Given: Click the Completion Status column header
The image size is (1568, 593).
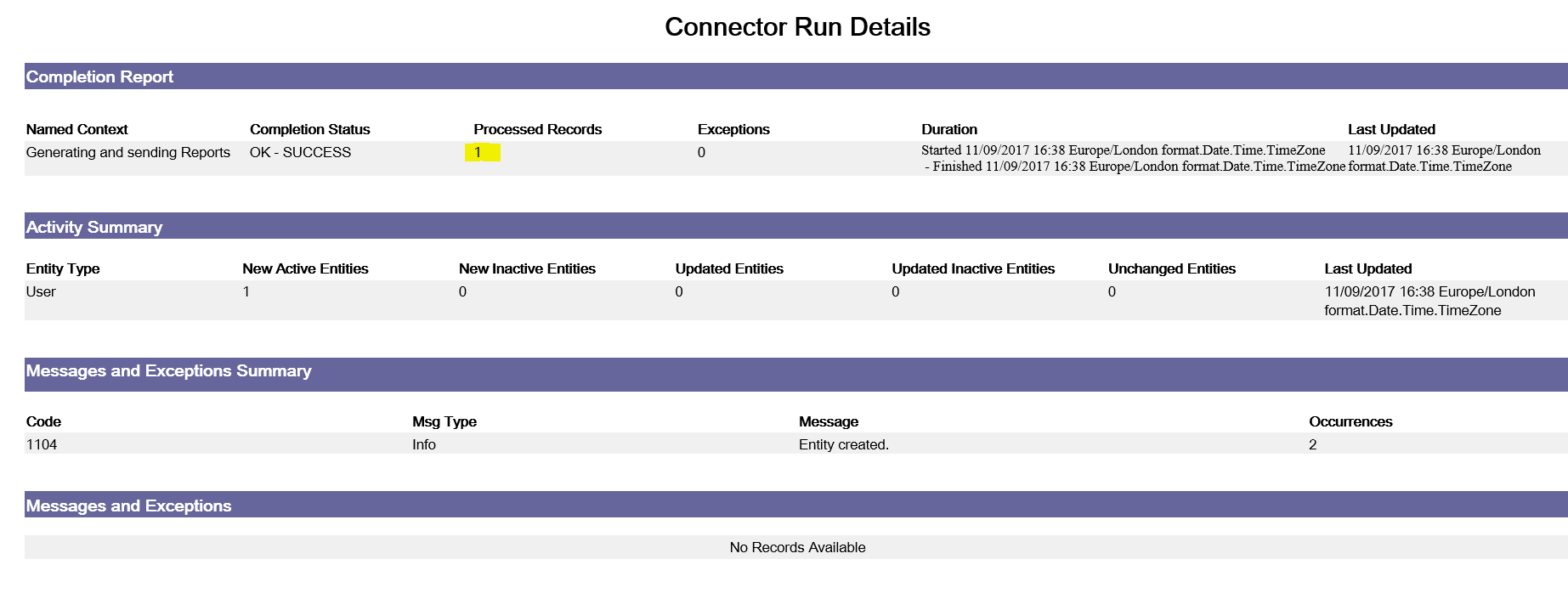Looking at the screenshot, I should pyautogui.click(x=309, y=129).
